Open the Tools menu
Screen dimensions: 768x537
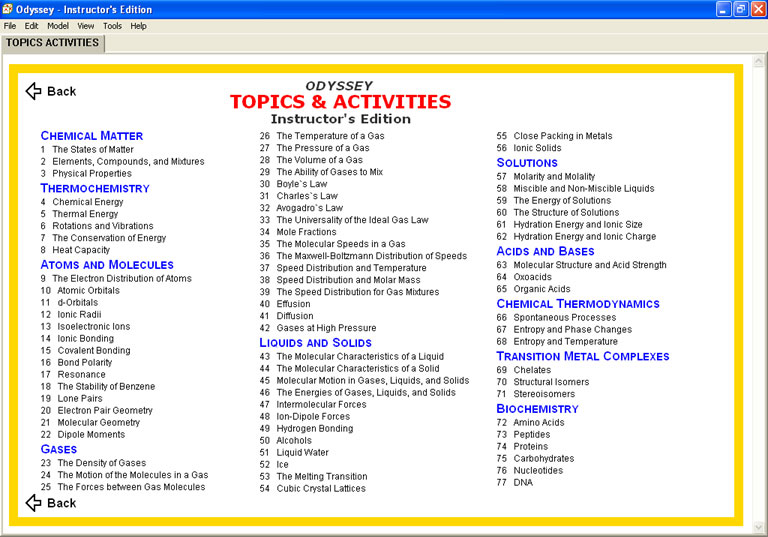pos(112,26)
